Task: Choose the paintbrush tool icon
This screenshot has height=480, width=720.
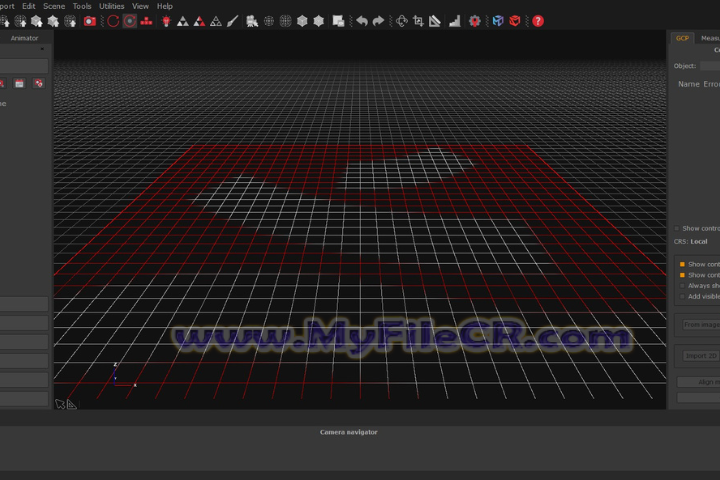Action: point(232,21)
